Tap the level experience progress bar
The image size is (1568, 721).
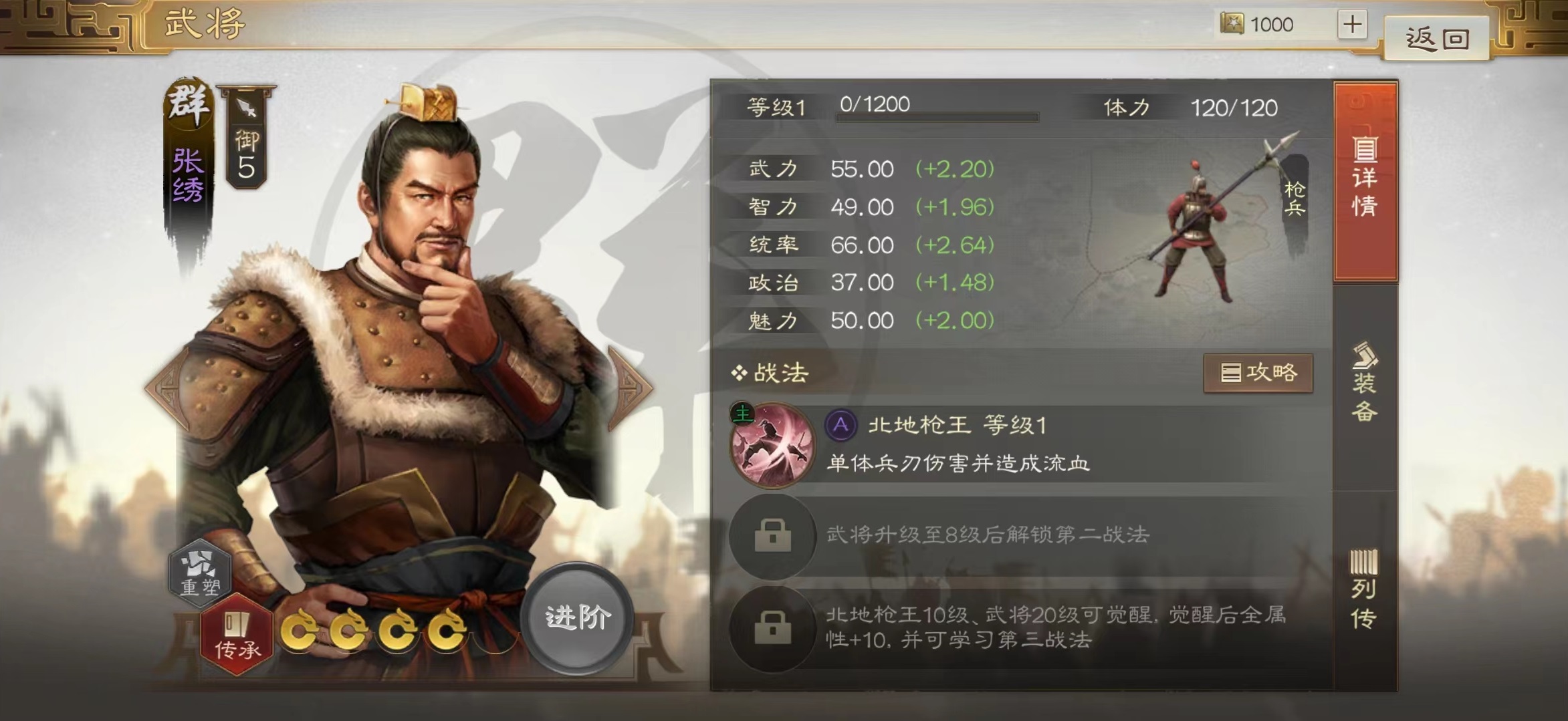pyautogui.click(x=937, y=117)
